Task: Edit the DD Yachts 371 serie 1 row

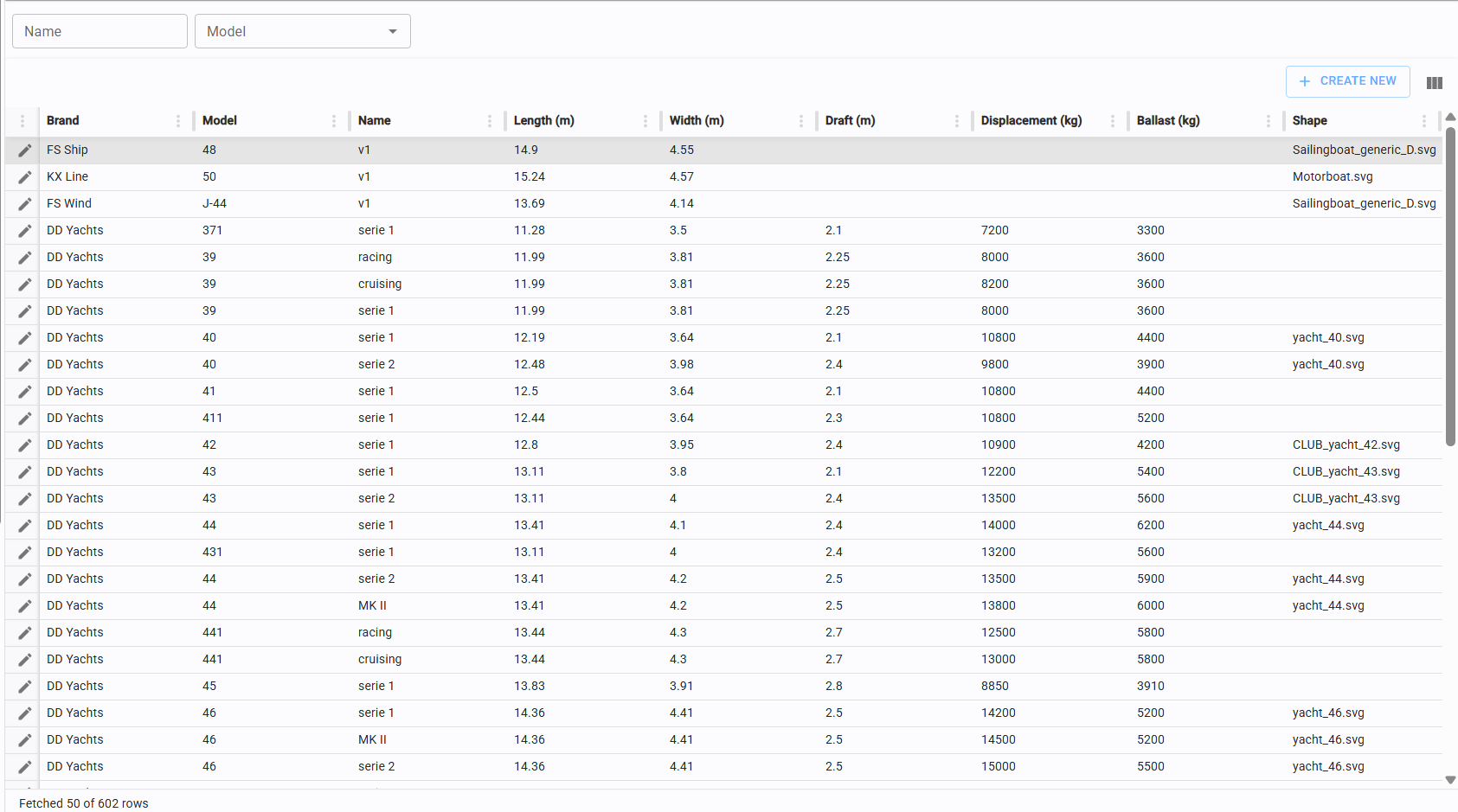Action: click(25, 231)
